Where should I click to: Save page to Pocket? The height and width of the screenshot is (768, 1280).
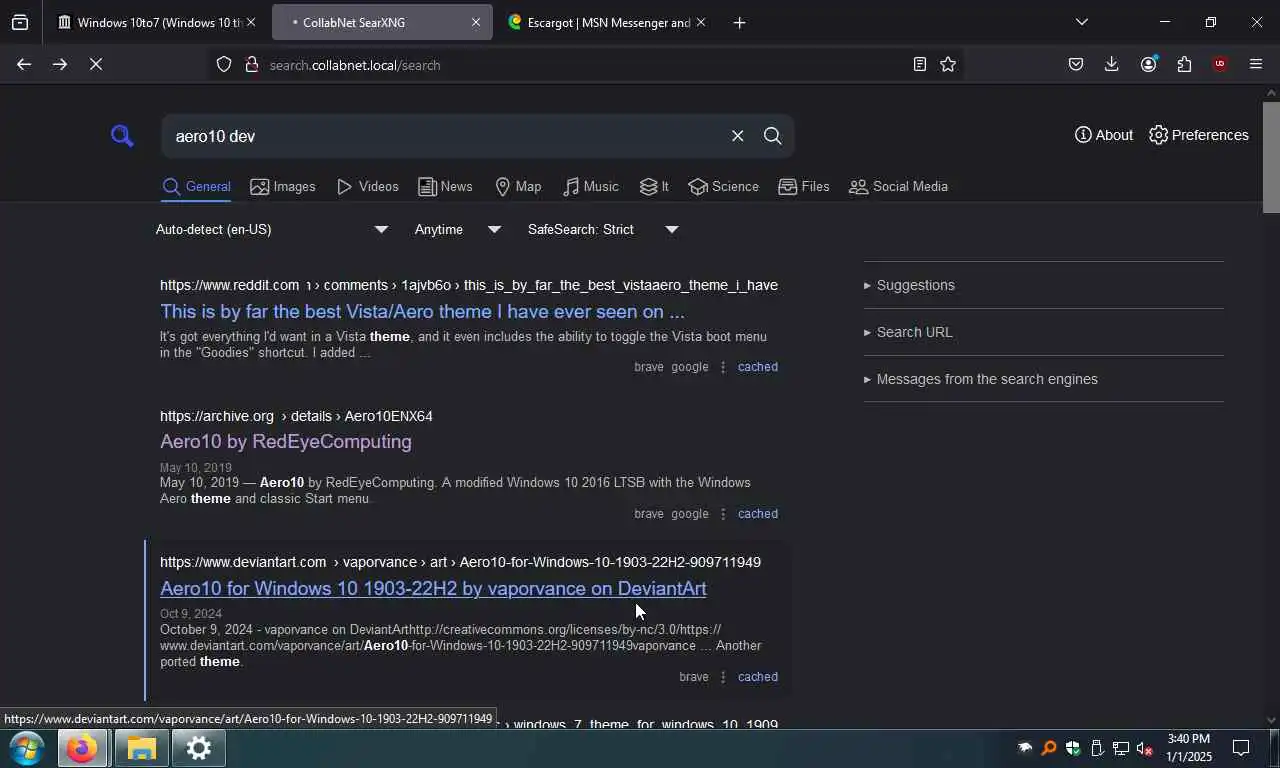tap(1076, 64)
